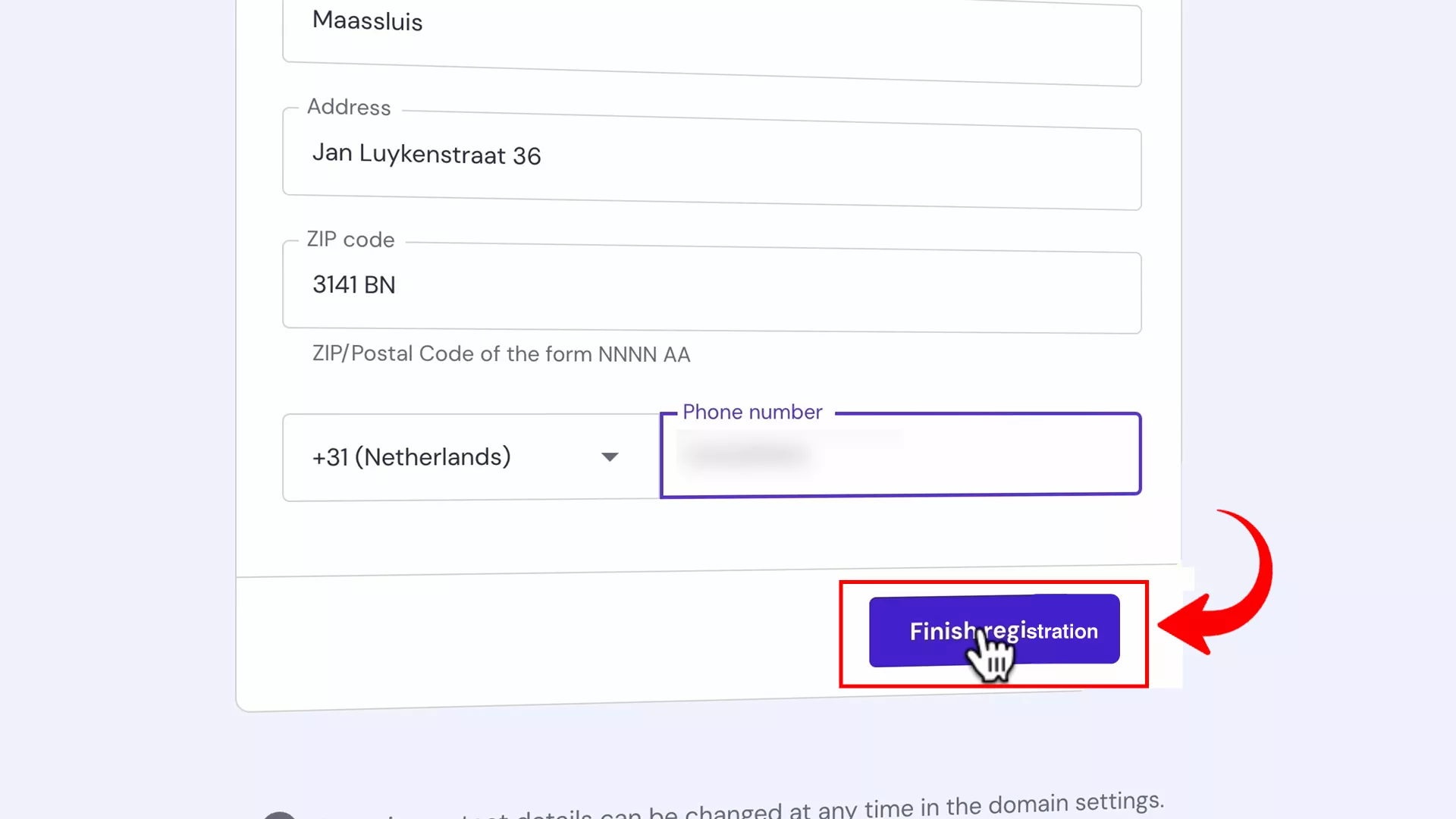Click the ZIP/Postal Code format hint text
Viewport: 1456px width, 819px height.
(x=501, y=354)
